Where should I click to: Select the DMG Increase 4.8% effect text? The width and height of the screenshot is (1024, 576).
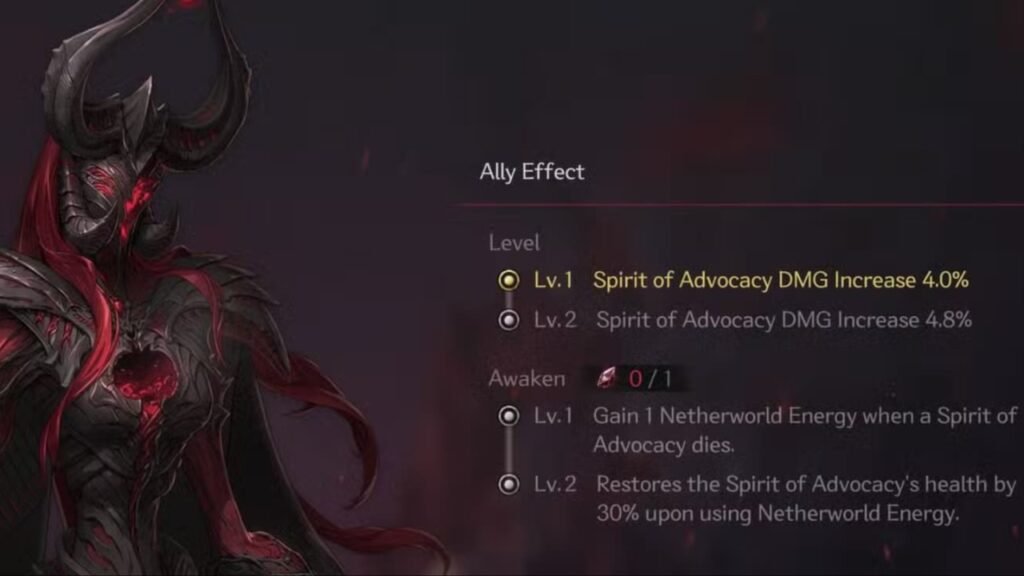pyautogui.click(x=784, y=320)
